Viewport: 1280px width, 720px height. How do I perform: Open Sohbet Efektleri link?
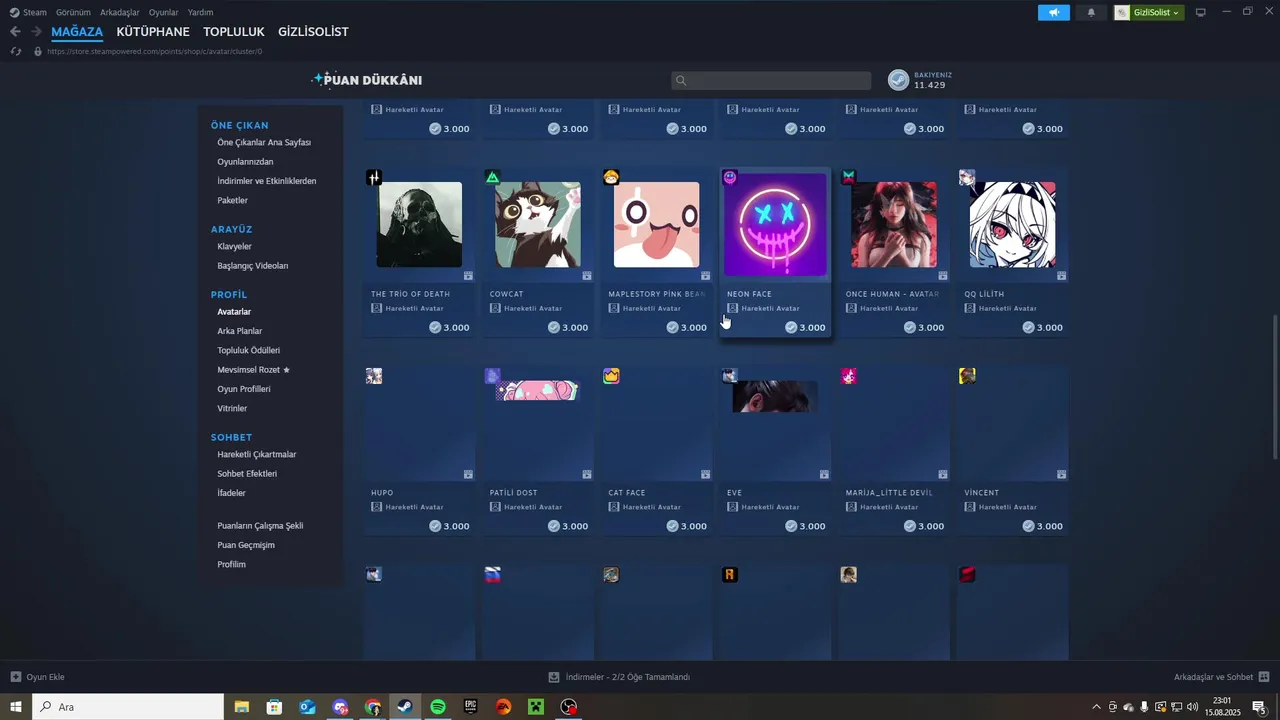[x=247, y=474]
